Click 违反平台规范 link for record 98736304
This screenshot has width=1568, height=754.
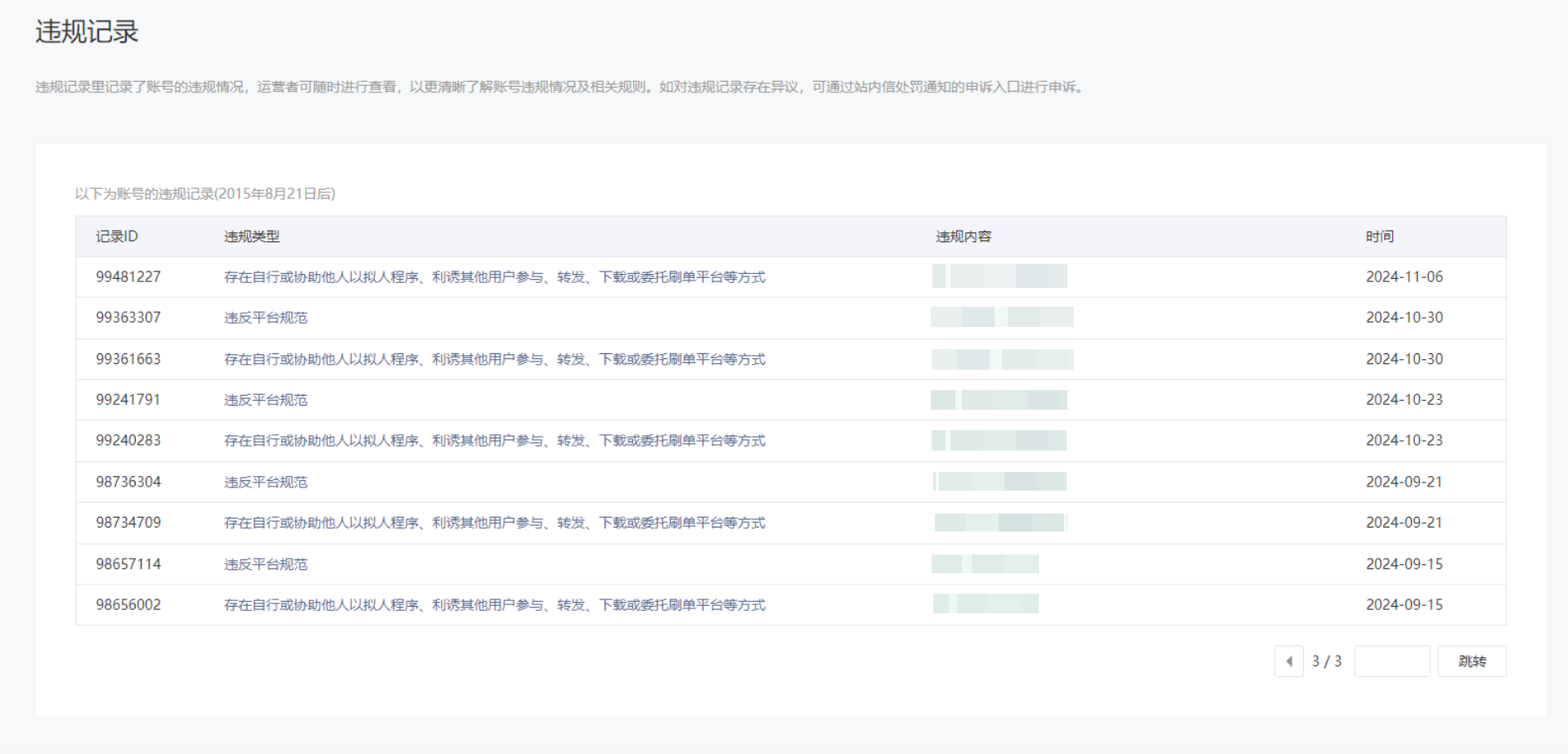coord(266,482)
